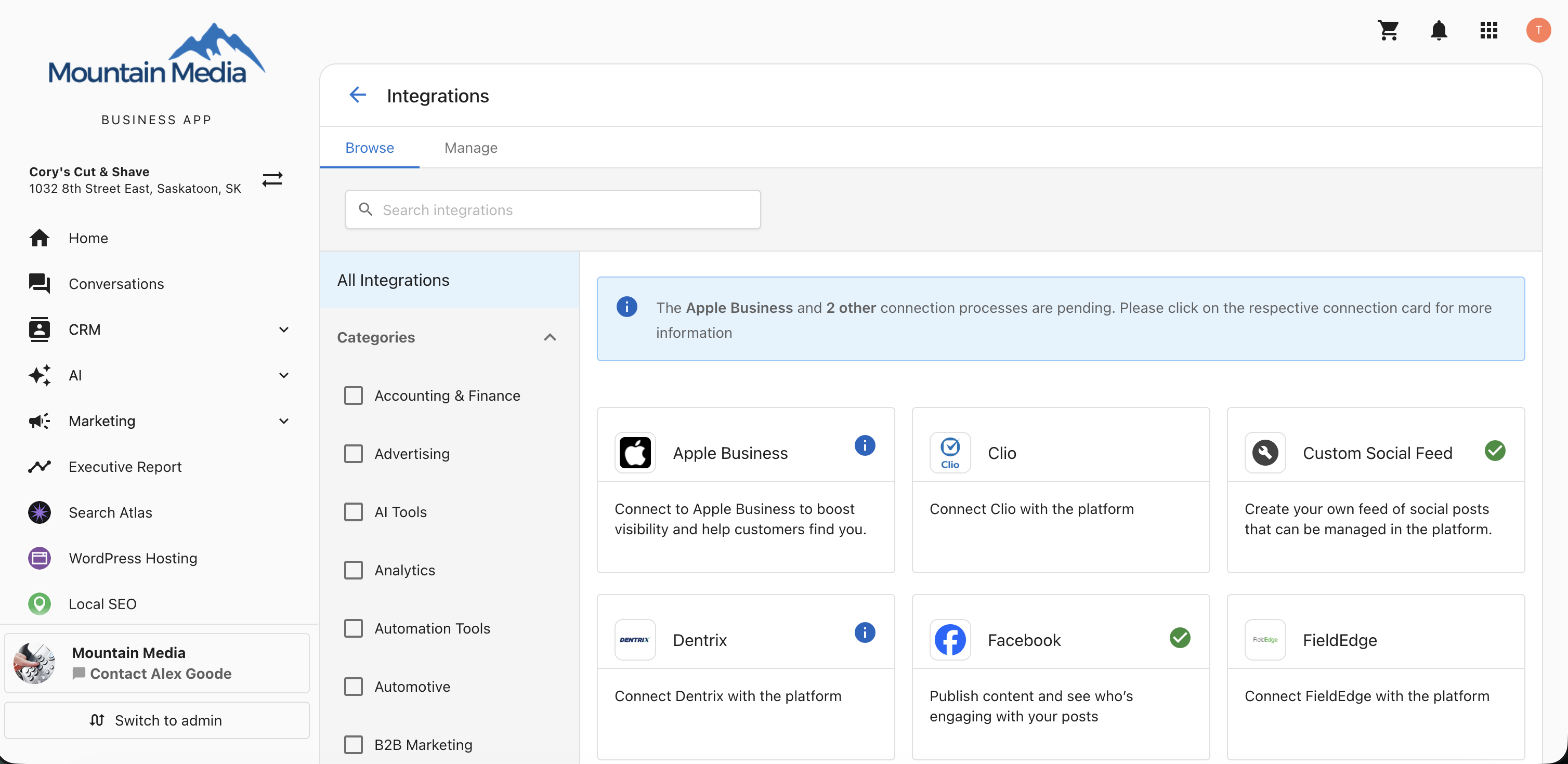Click the Apple Business info badge
The image size is (1568, 764).
[865, 445]
